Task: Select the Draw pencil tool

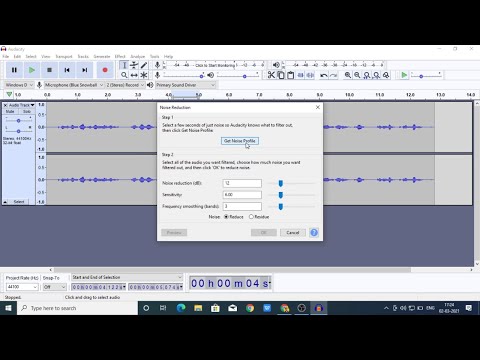Action: (144, 65)
